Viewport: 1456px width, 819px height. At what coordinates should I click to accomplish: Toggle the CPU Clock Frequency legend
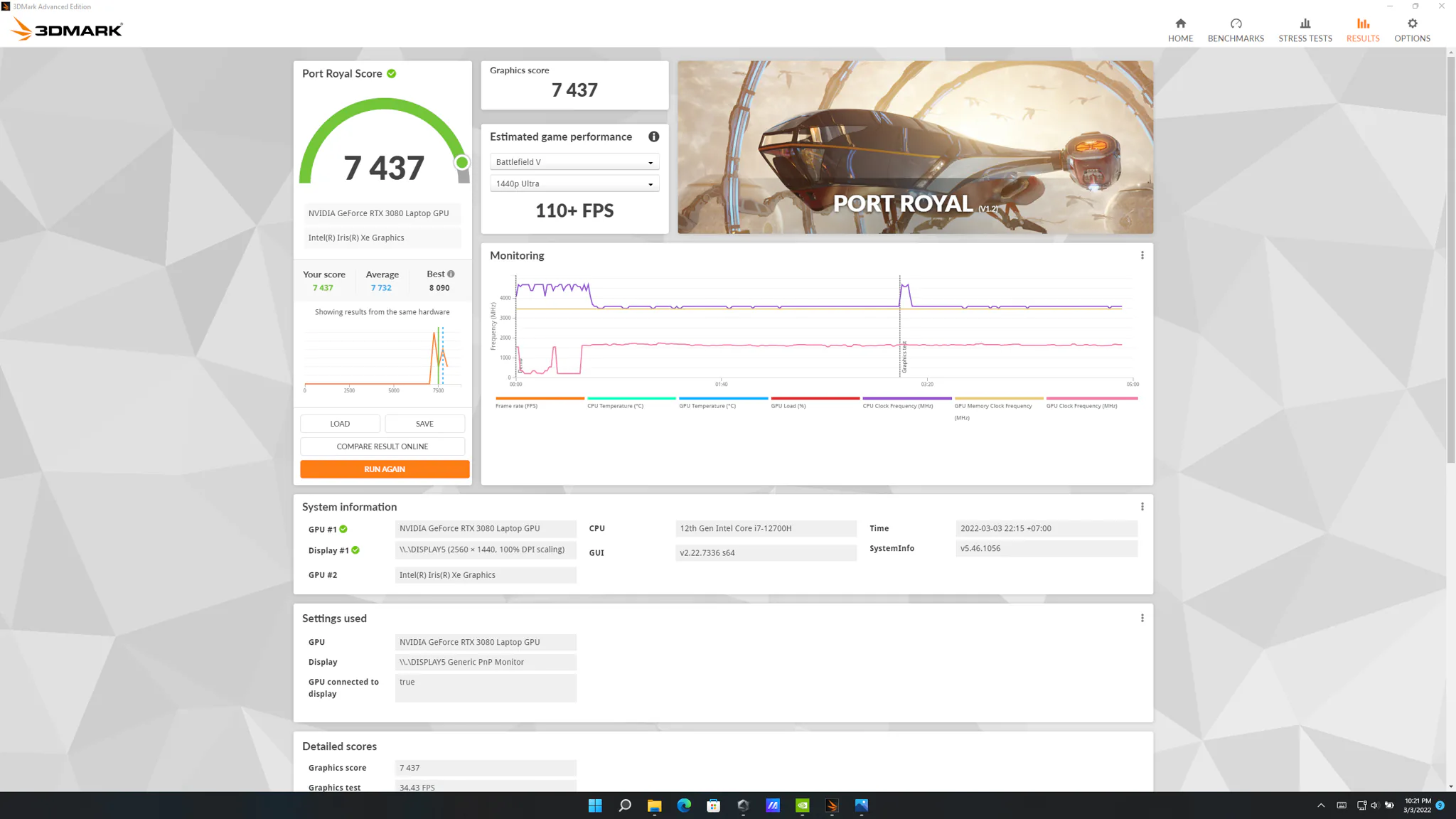(906, 402)
